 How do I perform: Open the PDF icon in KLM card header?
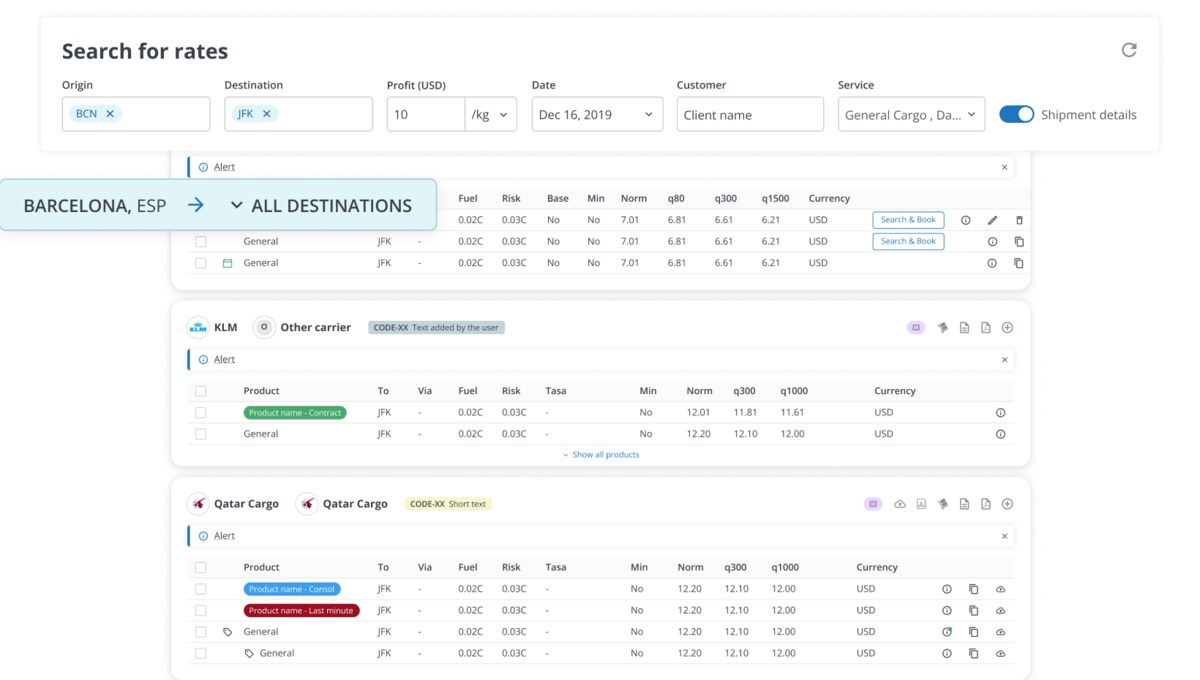point(986,328)
